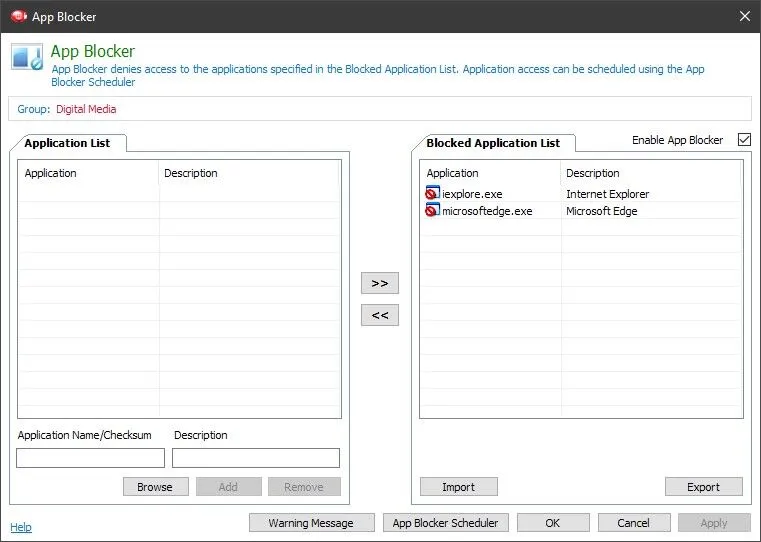Image resolution: width=761 pixels, height=542 pixels.
Task: Click the blocked icon beside microsoftedge.exe
Action: [432, 211]
